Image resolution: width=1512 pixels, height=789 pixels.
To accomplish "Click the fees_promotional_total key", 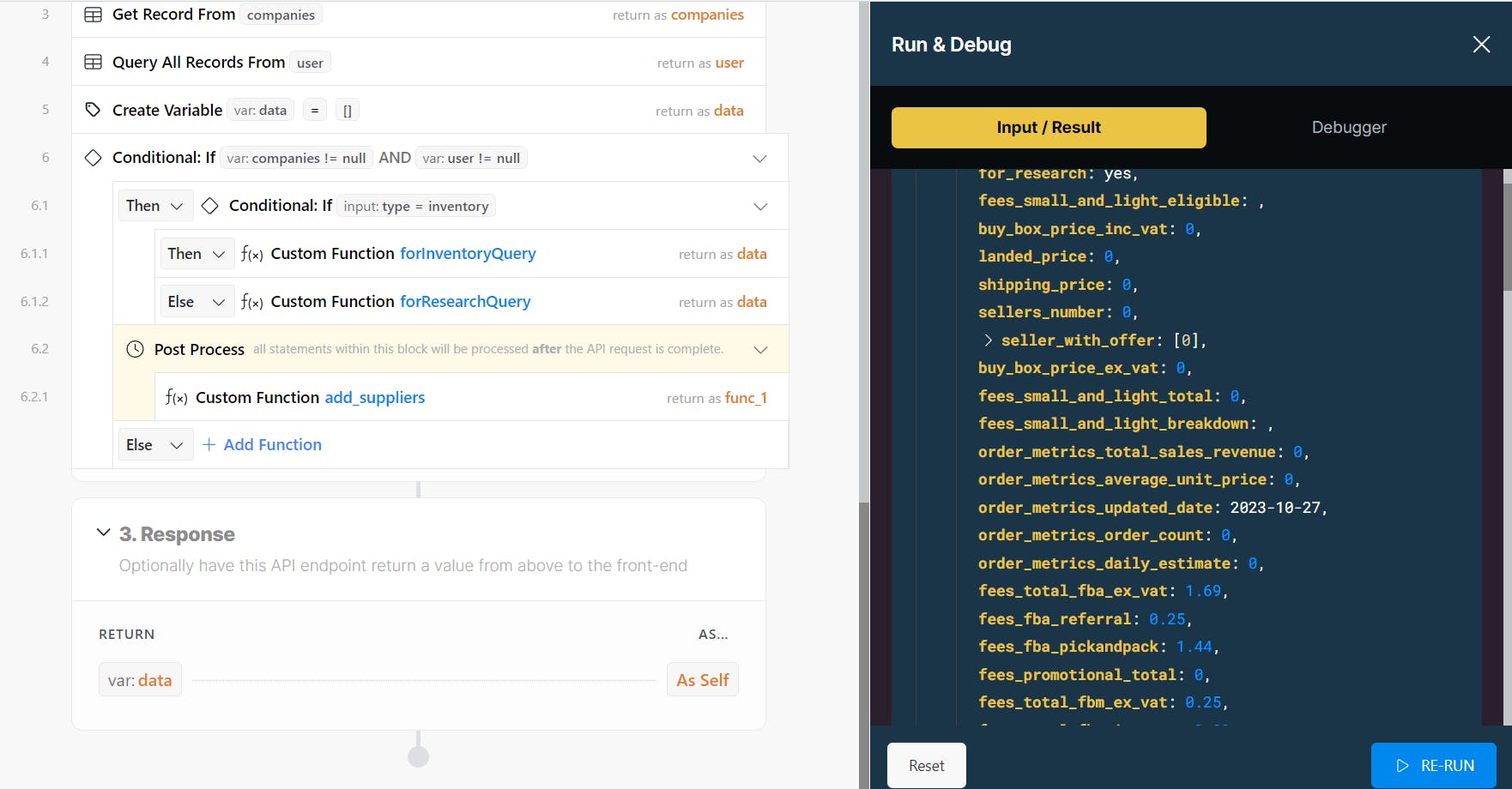I will 1077,675.
